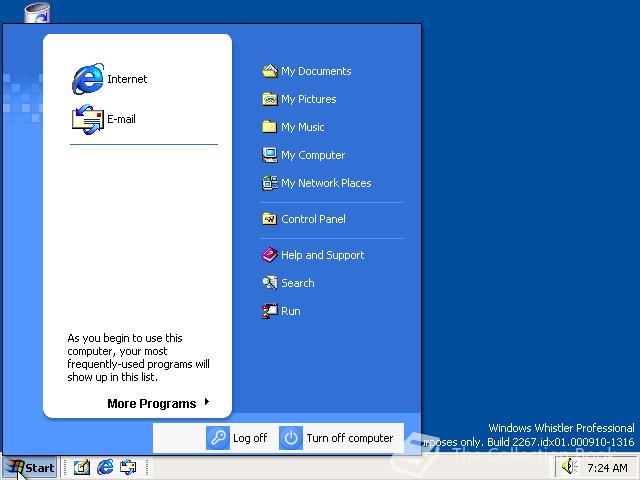Open the More Programs submenu label

coord(151,404)
